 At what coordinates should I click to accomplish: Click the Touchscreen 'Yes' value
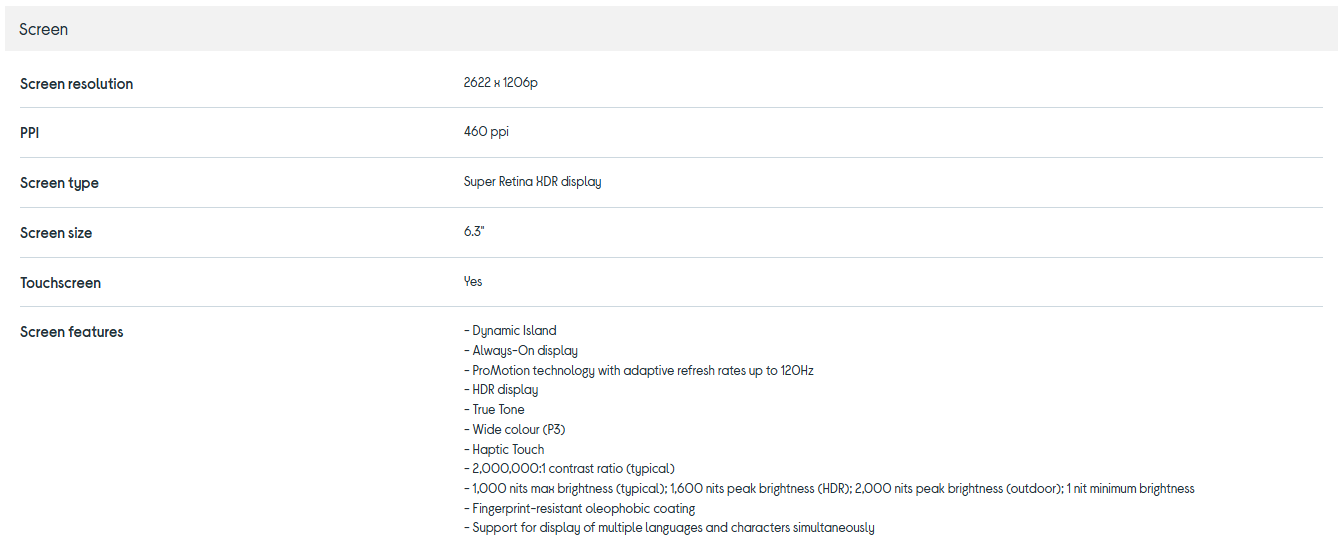pyautogui.click(x=473, y=282)
